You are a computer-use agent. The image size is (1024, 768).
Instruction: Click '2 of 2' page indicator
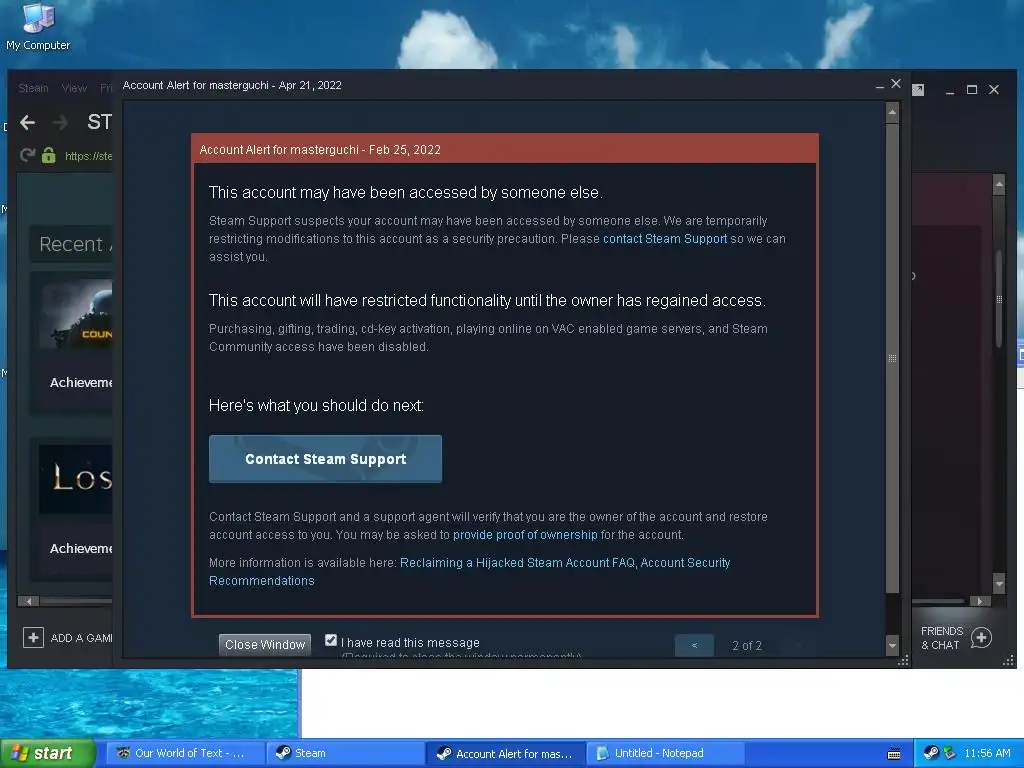(x=746, y=645)
